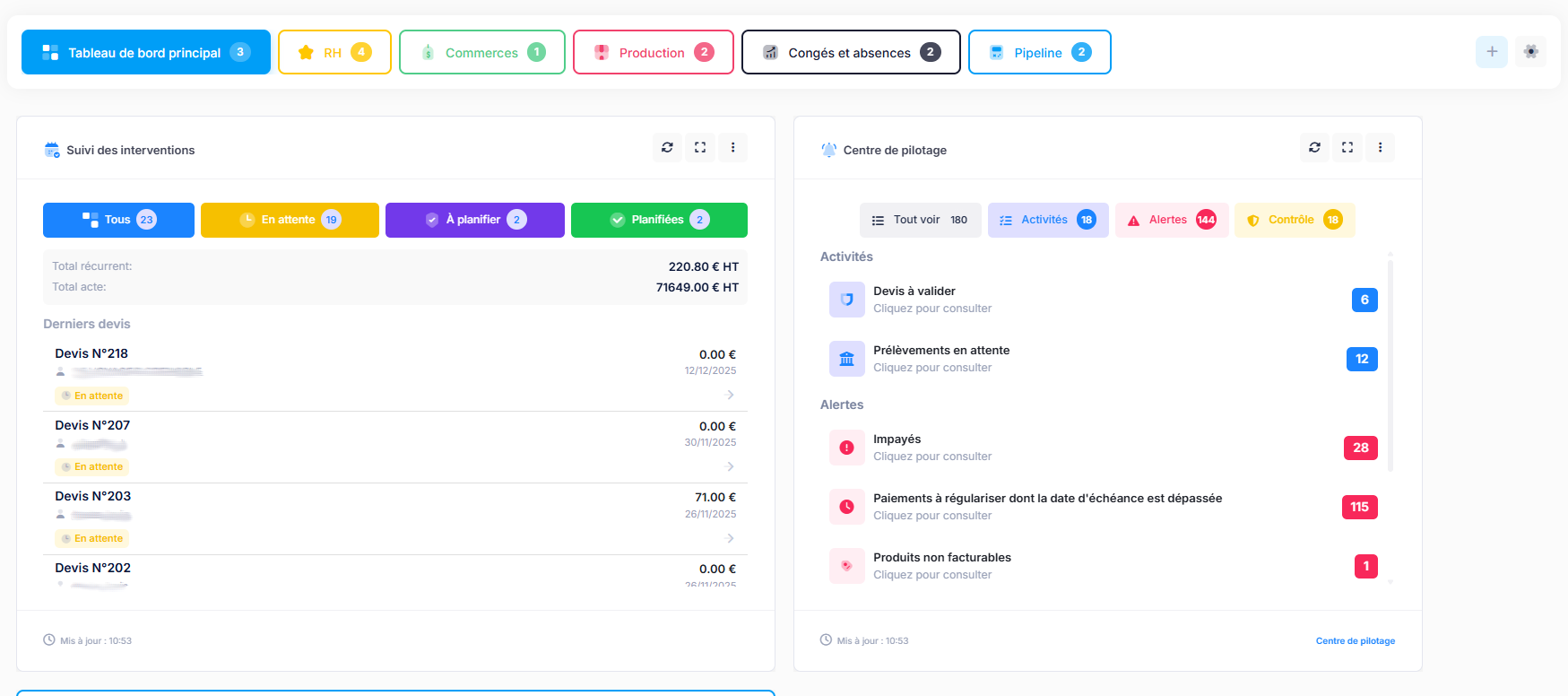Click the count badge 115

pos(1360,507)
